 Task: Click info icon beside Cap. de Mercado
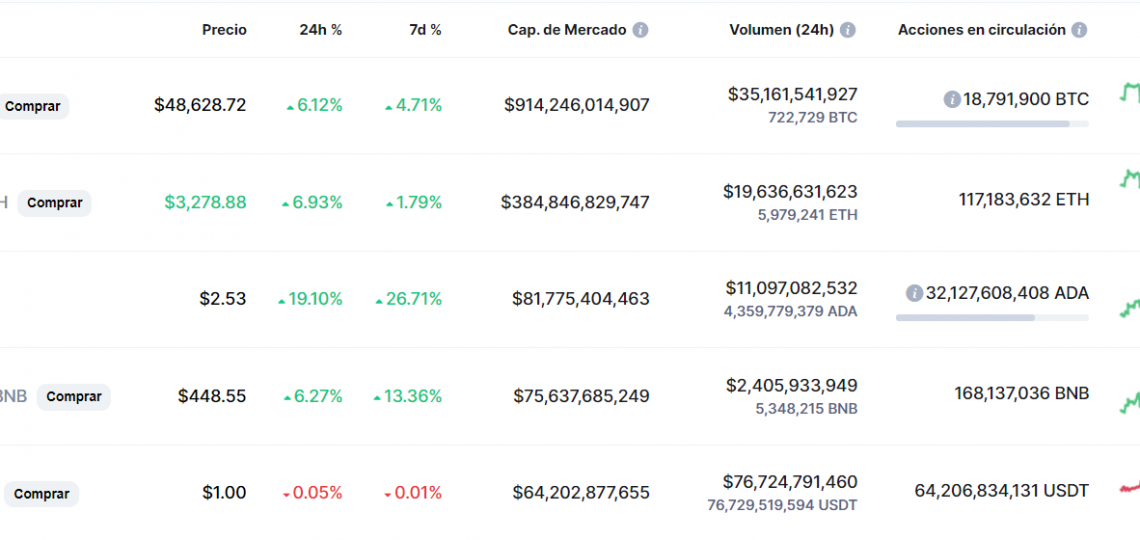coord(640,30)
